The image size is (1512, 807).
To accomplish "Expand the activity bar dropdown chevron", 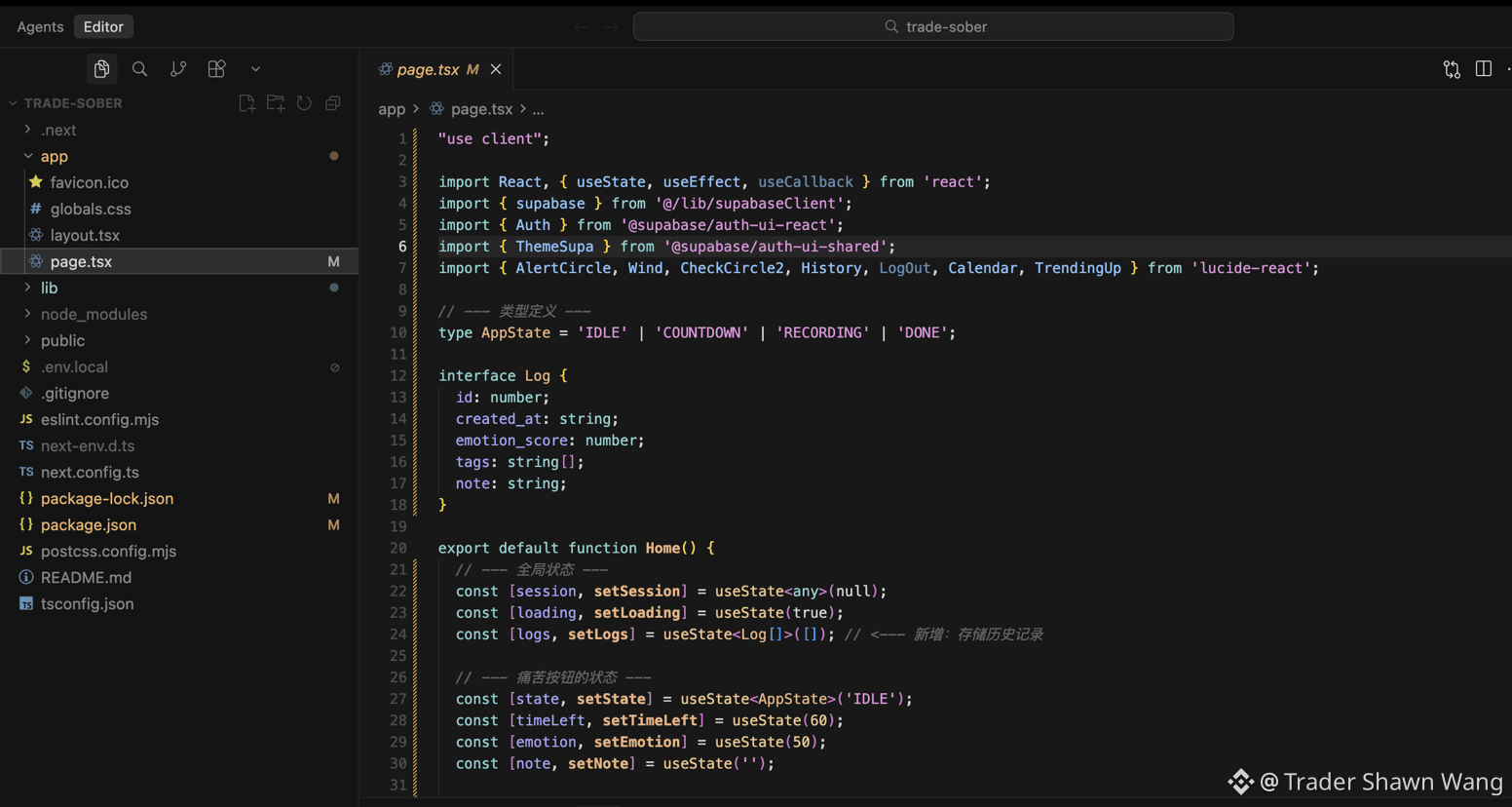I will (x=255, y=69).
